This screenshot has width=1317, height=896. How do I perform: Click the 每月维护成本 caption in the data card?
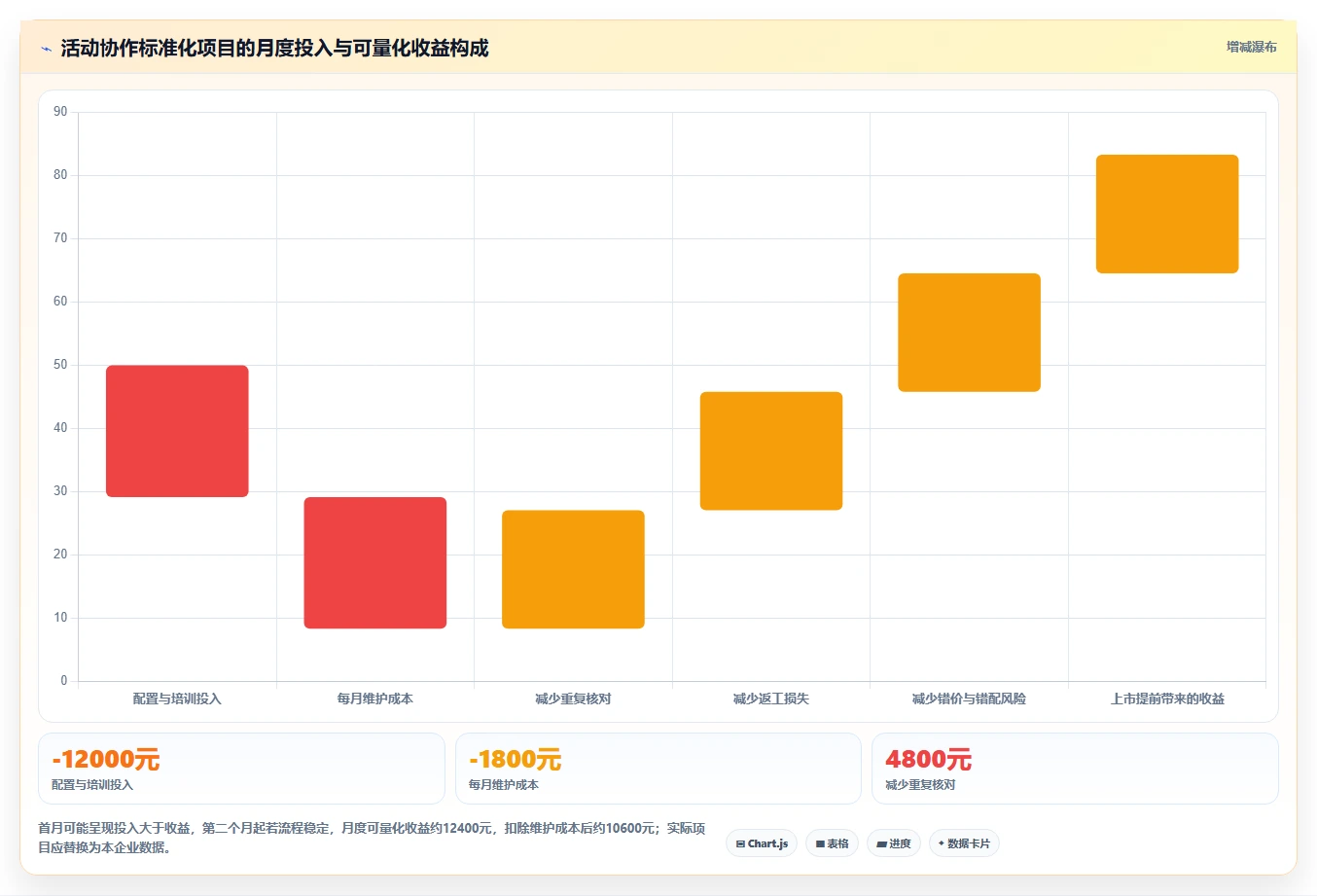tap(504, 785)
